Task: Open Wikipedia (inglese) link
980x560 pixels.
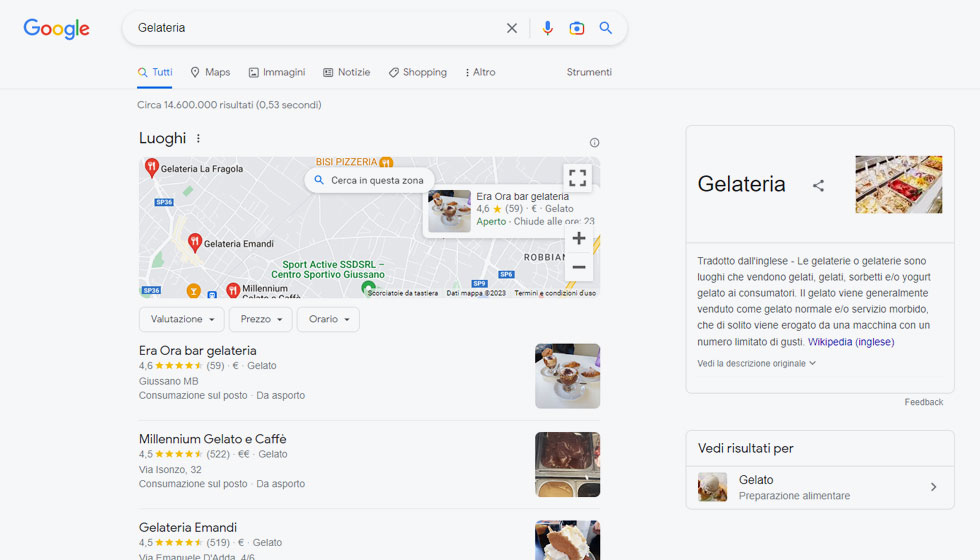Action: 851,342
